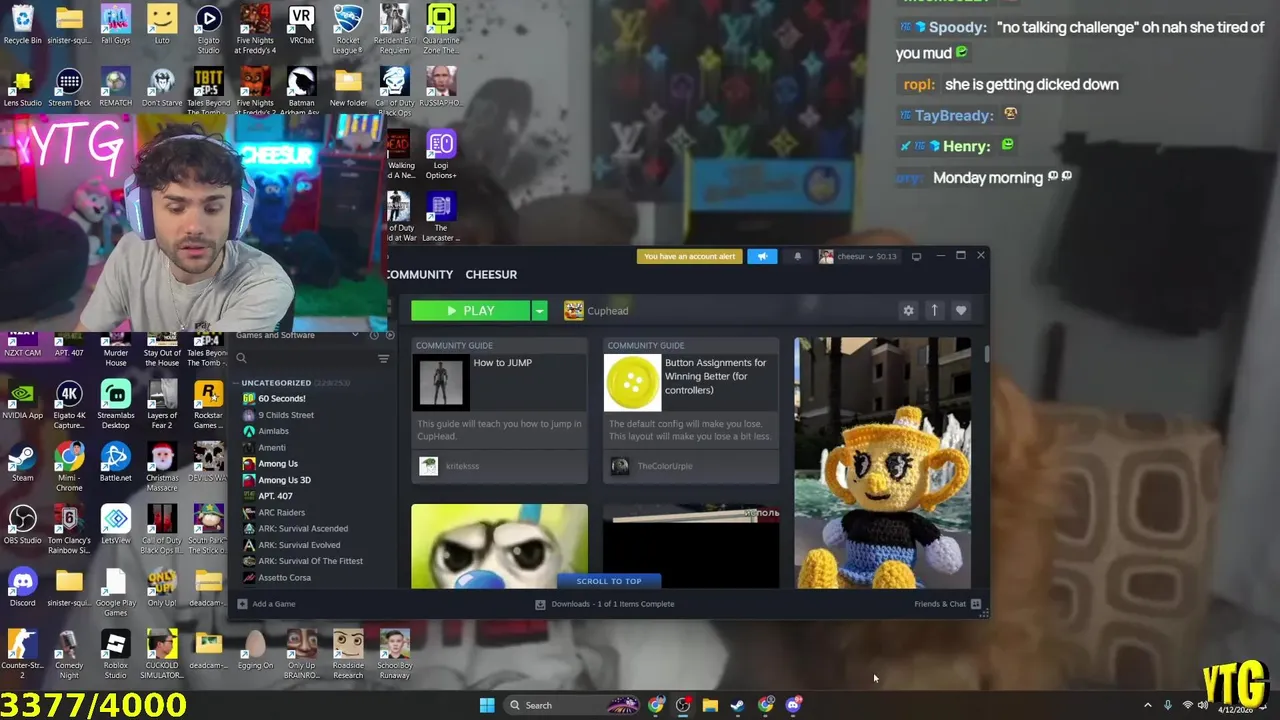Open the COMMUNITY tab in Steam

pyautogui.click(x=420, y=274)
